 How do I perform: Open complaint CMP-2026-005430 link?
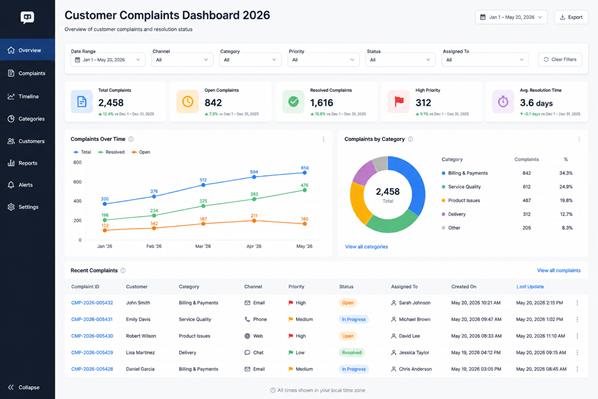[92, 336]
